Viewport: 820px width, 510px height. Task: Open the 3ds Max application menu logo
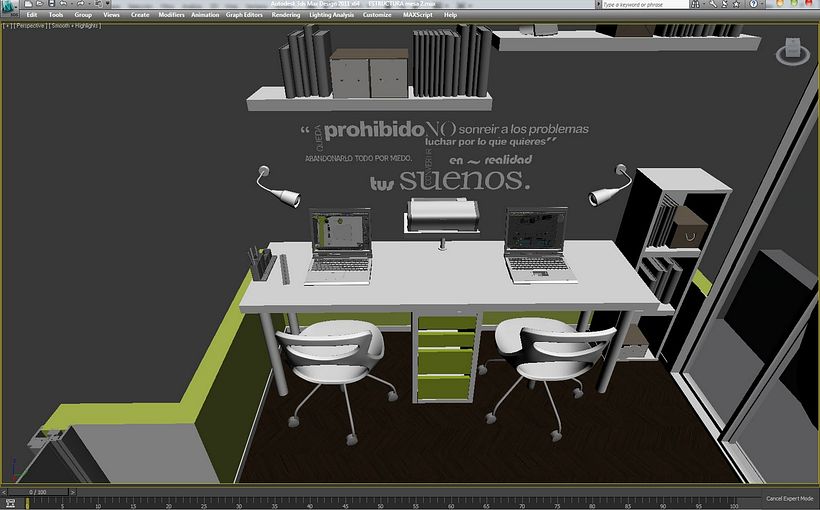click(7, 7)
